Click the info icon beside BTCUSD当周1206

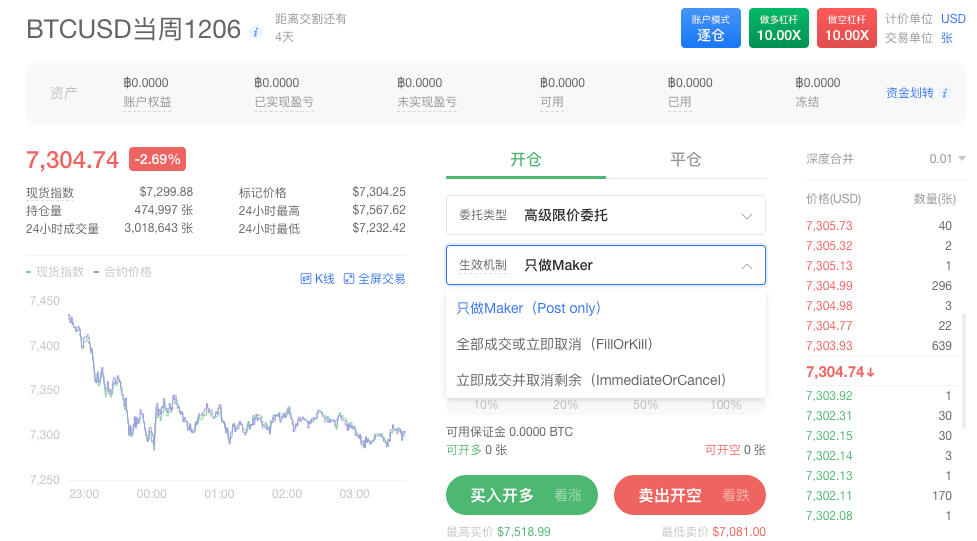[x=256, y=32]
